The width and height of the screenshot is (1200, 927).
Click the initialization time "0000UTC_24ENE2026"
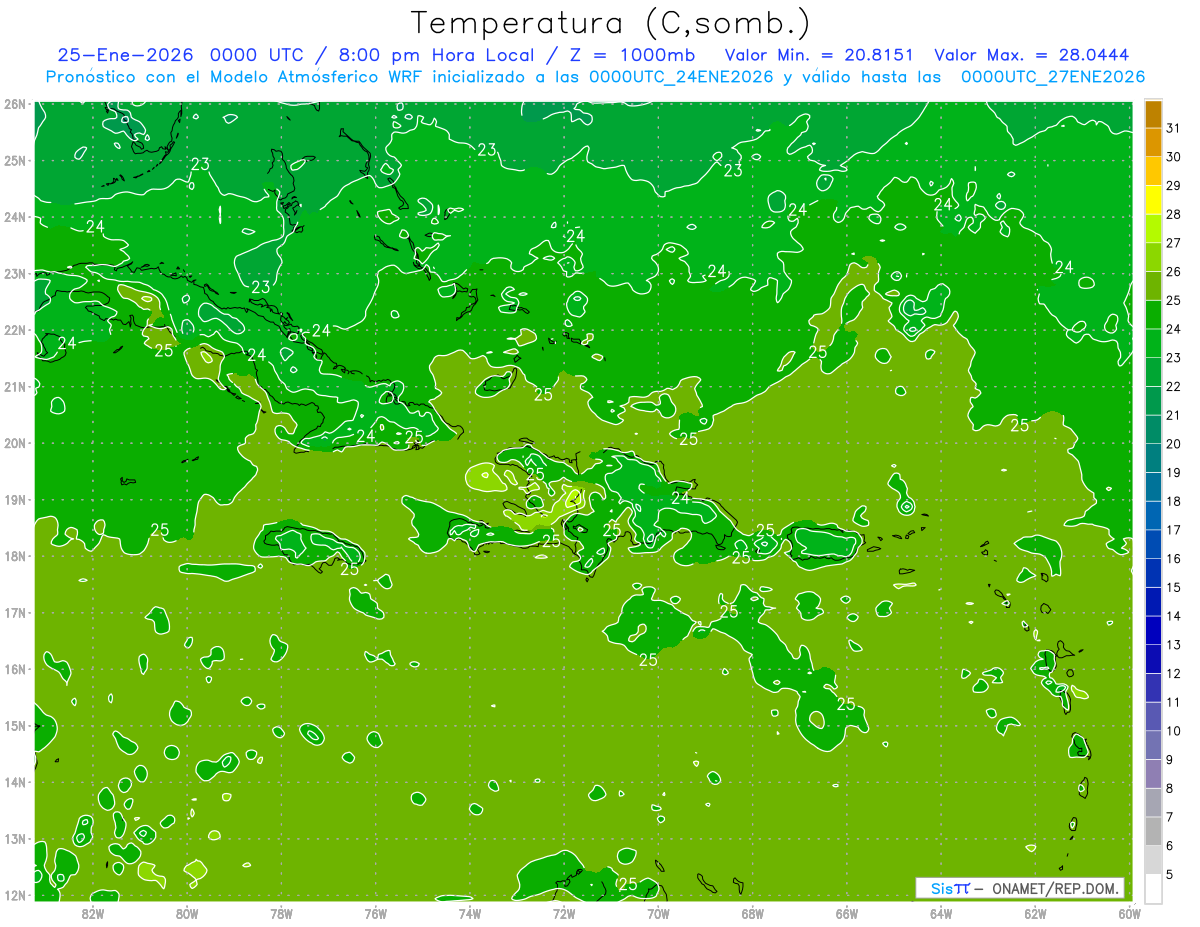pyautogui.click(x=681, y=77)
